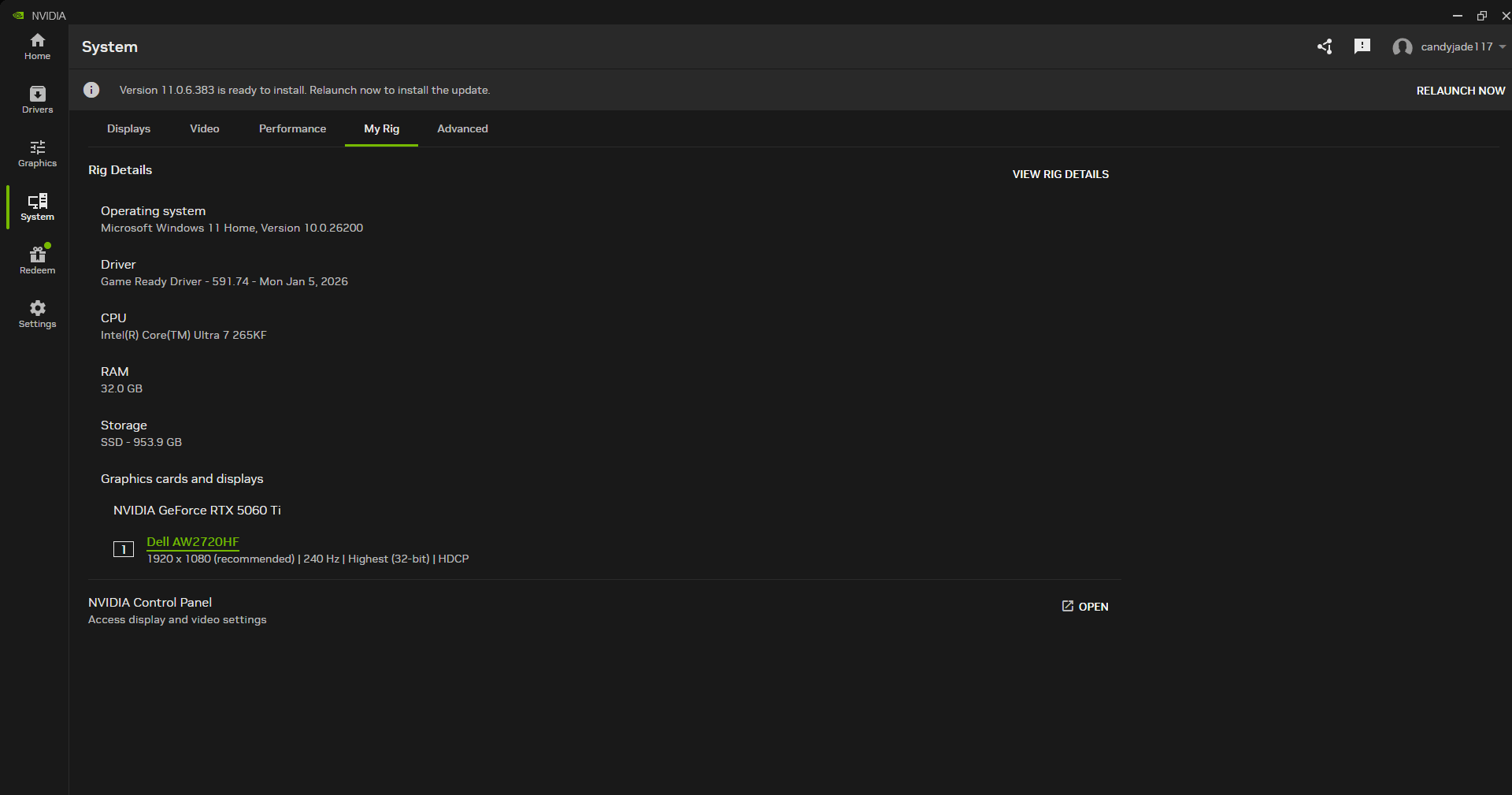Click the Rig Details heading
The width and height of the screenshot is (1512, 795).
coord(120,170)
